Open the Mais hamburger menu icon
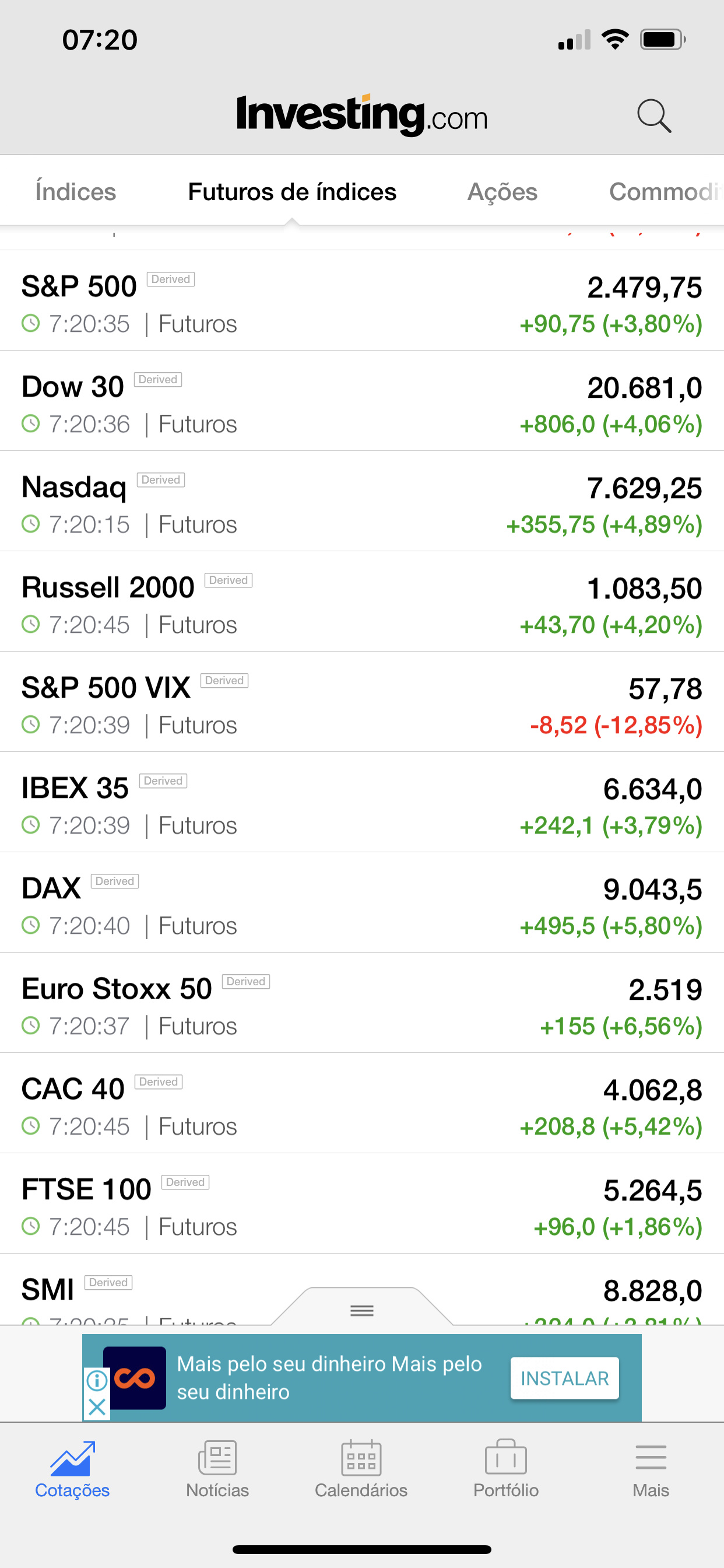The image size is (724, 1568). 651,1458
